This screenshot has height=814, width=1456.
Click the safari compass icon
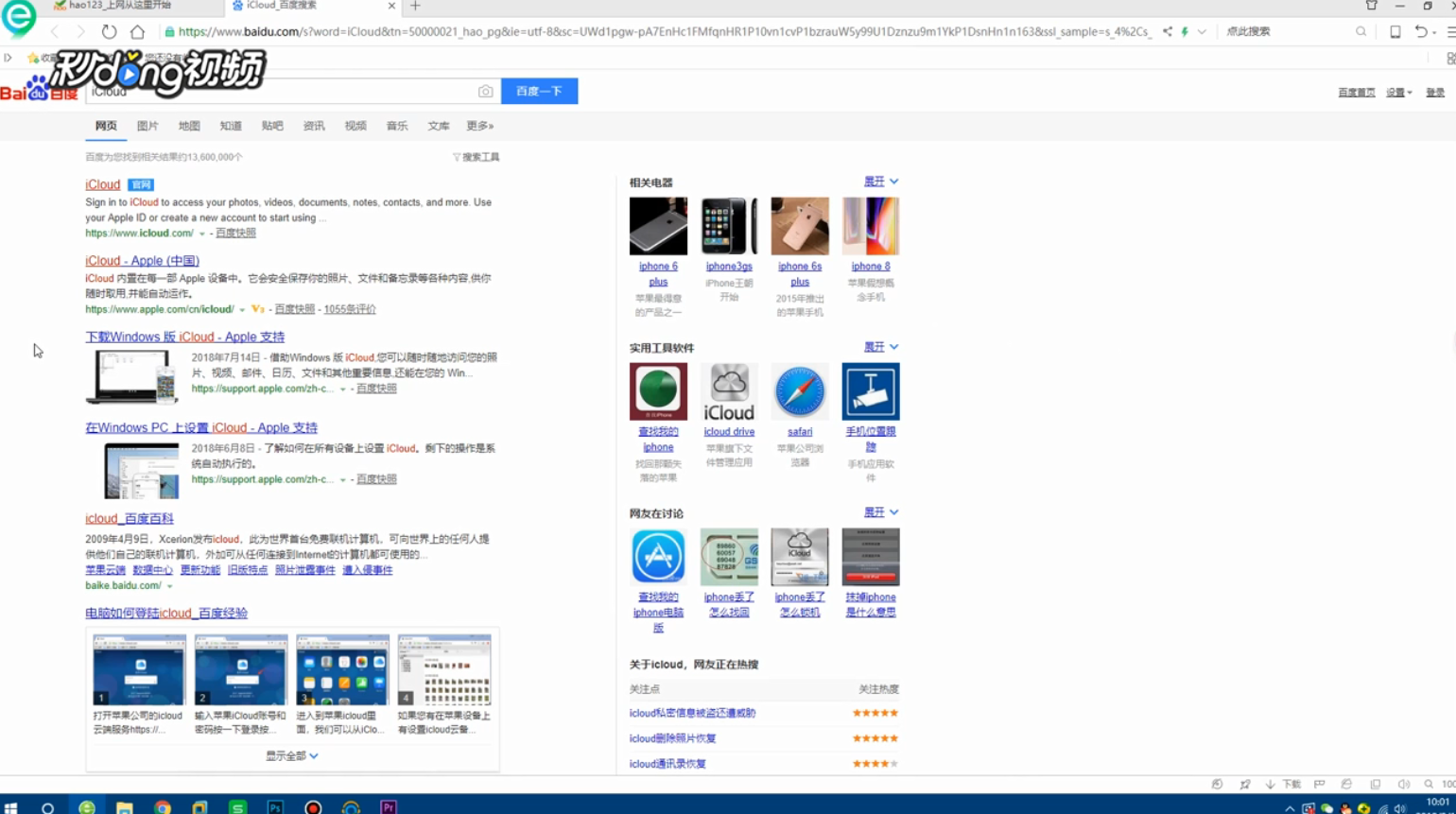pos(800,391)
